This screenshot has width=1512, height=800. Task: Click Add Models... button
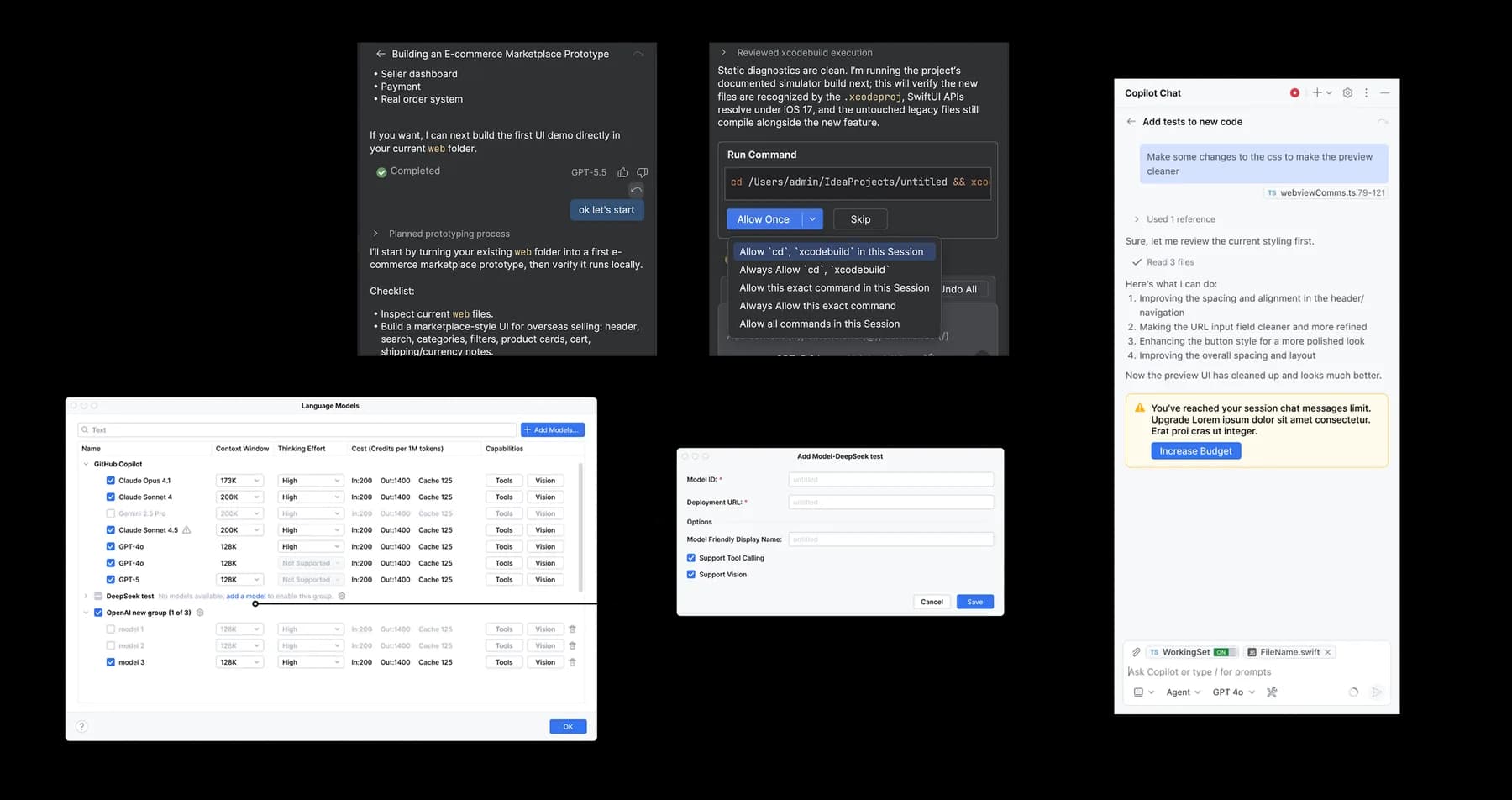point(553,429)
